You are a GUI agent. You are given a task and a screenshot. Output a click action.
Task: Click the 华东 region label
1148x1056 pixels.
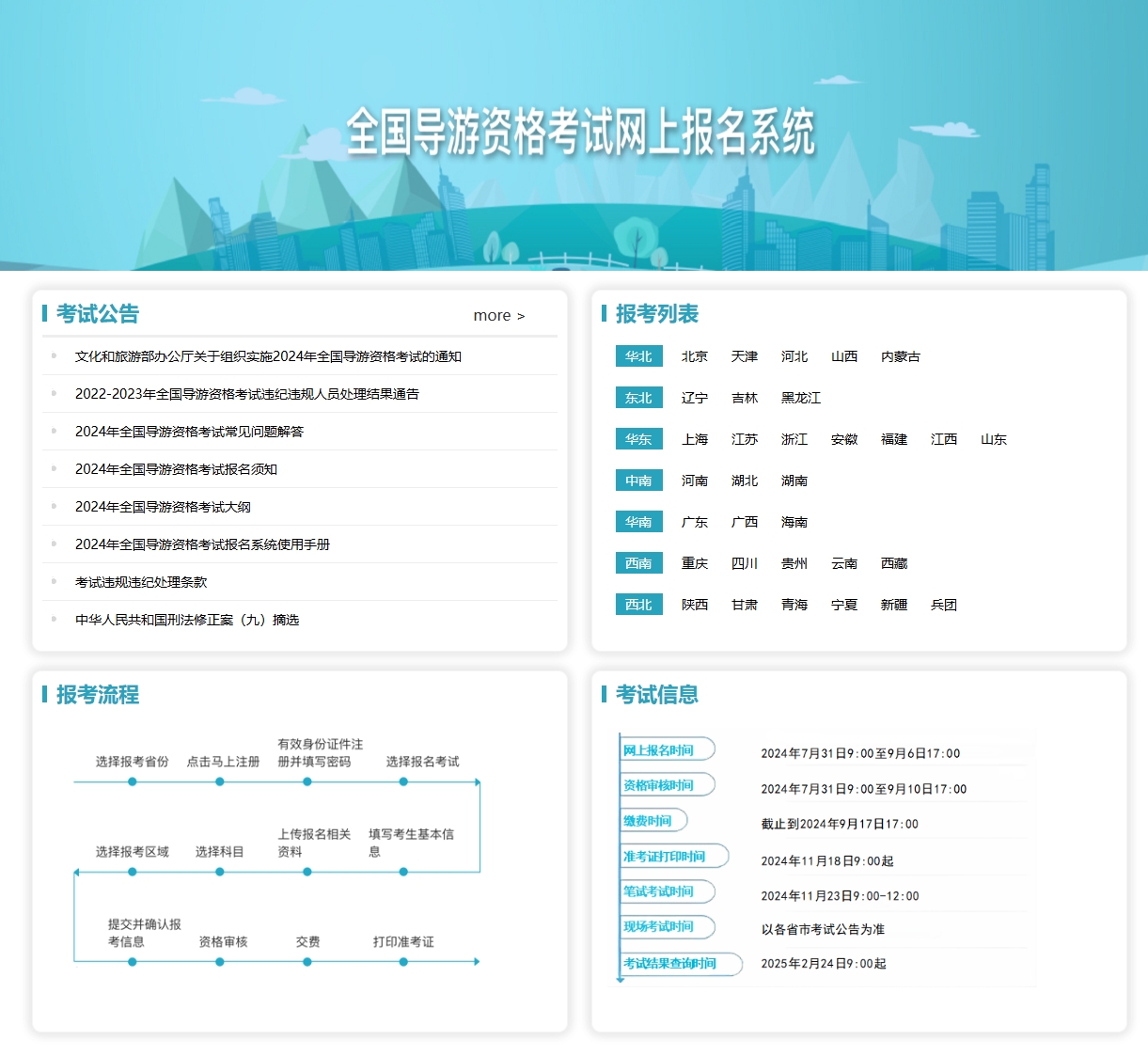point(638,439)
